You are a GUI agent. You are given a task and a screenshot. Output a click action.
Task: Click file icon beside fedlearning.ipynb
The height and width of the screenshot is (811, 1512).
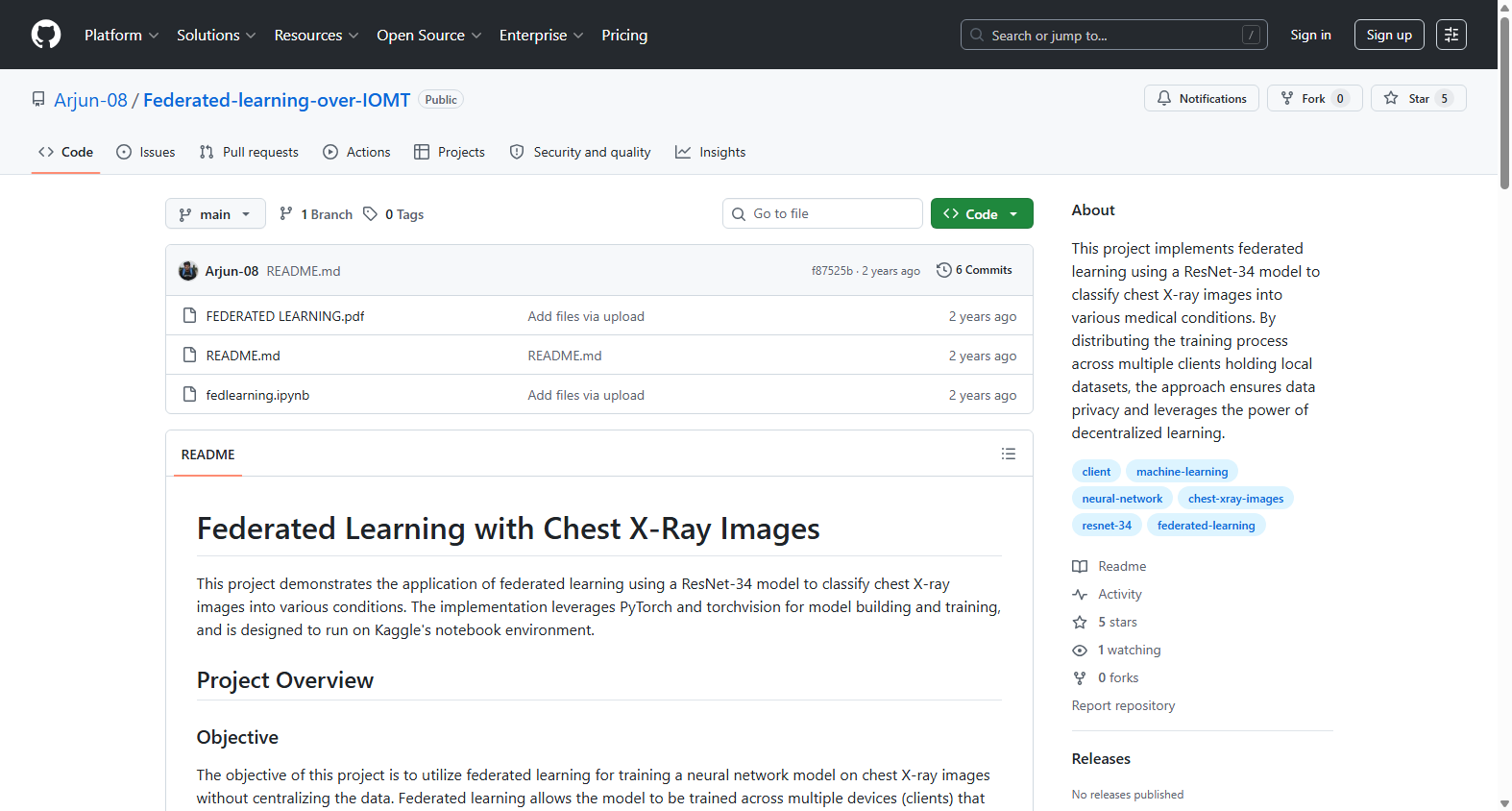tap(190, 394)
